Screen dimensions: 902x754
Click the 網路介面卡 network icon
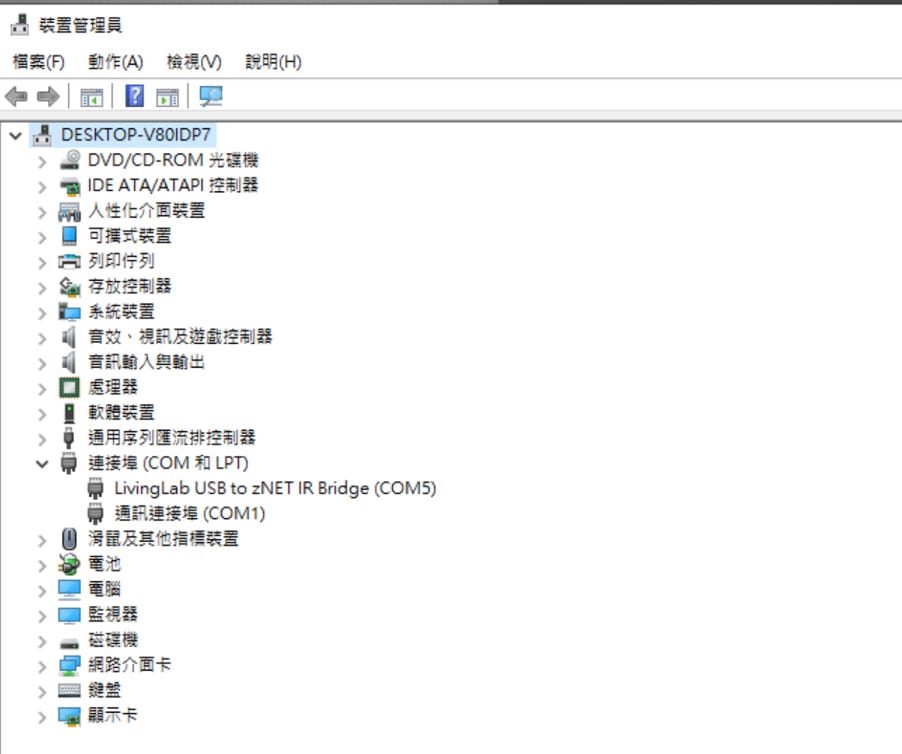pyautogui.click(x=70, y=665)
